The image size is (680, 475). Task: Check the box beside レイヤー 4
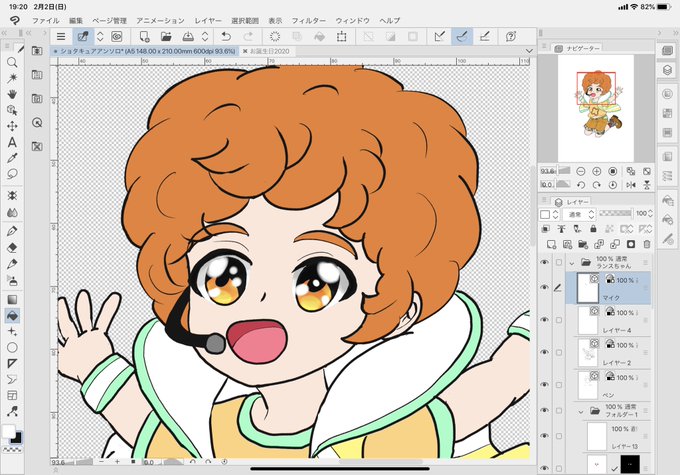point(559,320)
